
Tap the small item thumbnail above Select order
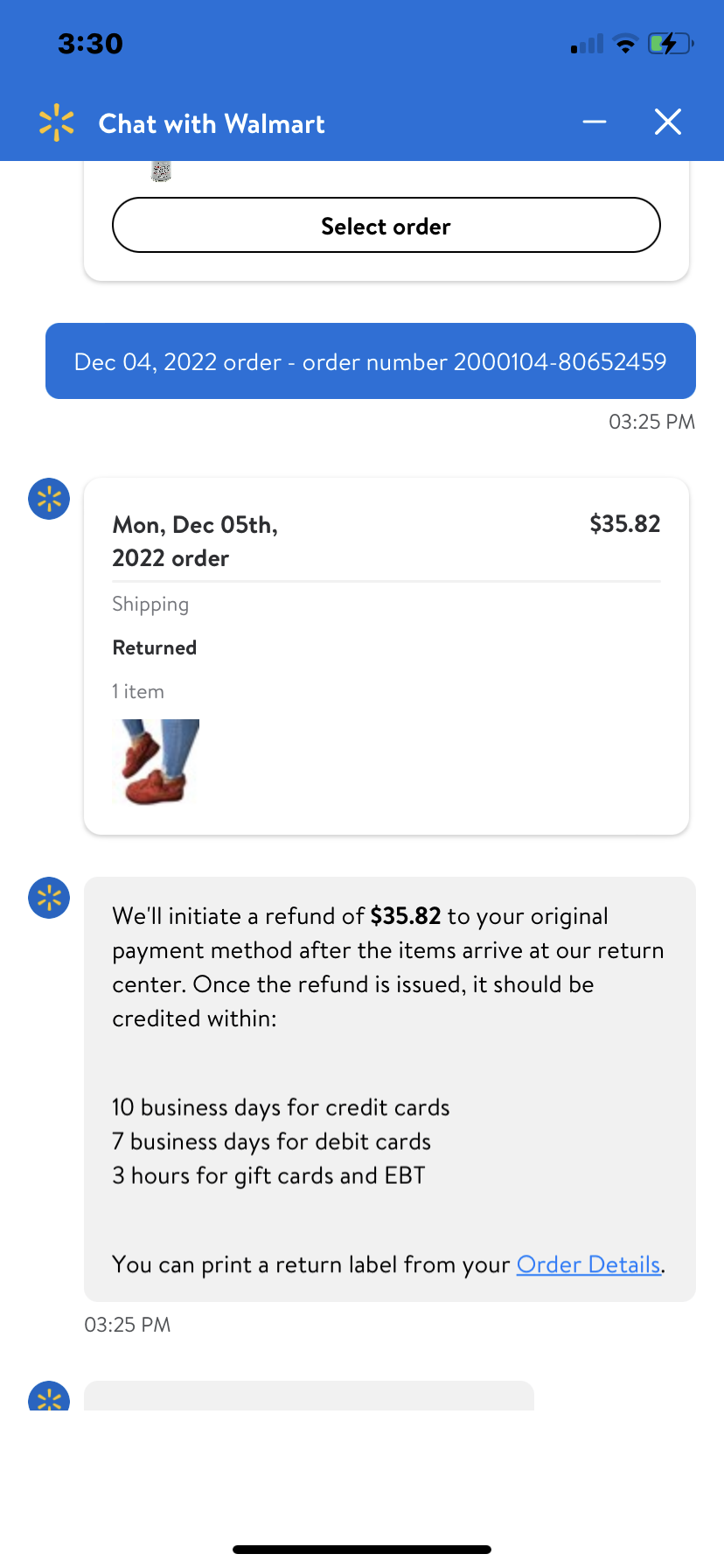point(161,171)
